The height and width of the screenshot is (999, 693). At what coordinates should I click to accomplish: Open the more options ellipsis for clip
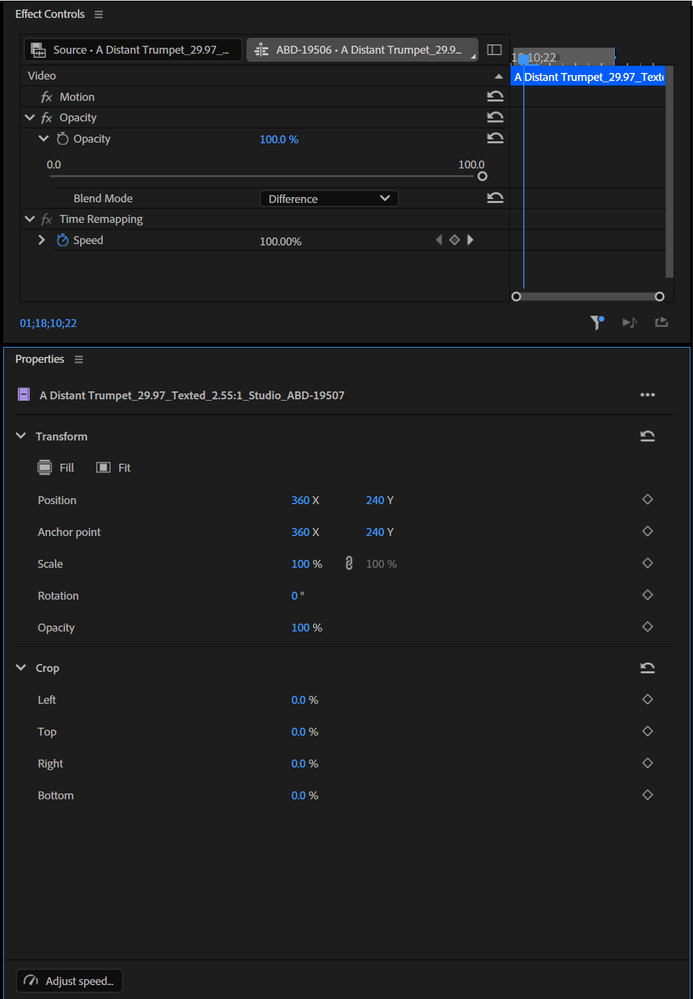click(647, 395)
